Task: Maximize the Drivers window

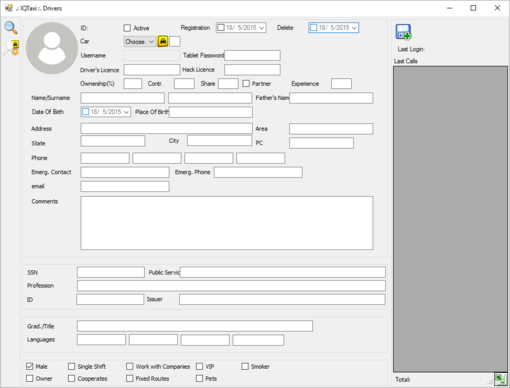Action: coord(473,8)
